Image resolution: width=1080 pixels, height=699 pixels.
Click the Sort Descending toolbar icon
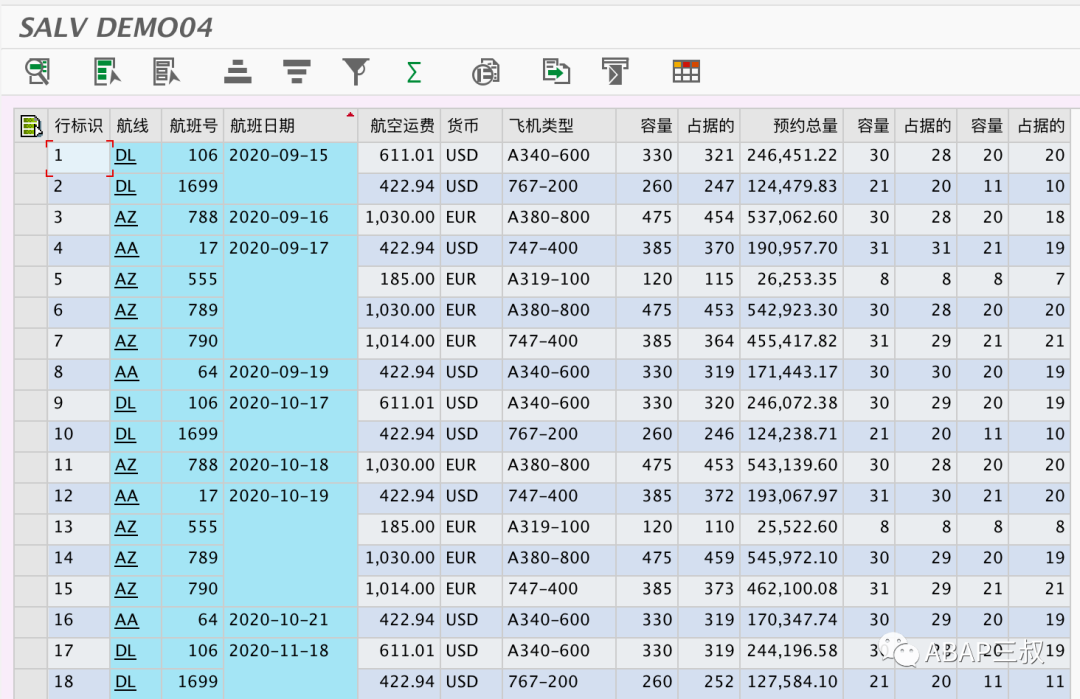[x=297, y=71]
